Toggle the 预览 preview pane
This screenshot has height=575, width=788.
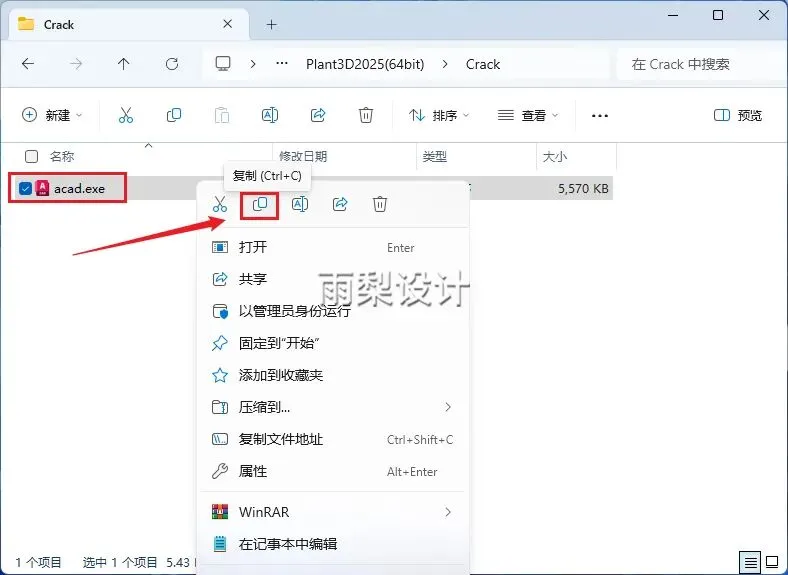coord(738,116)
